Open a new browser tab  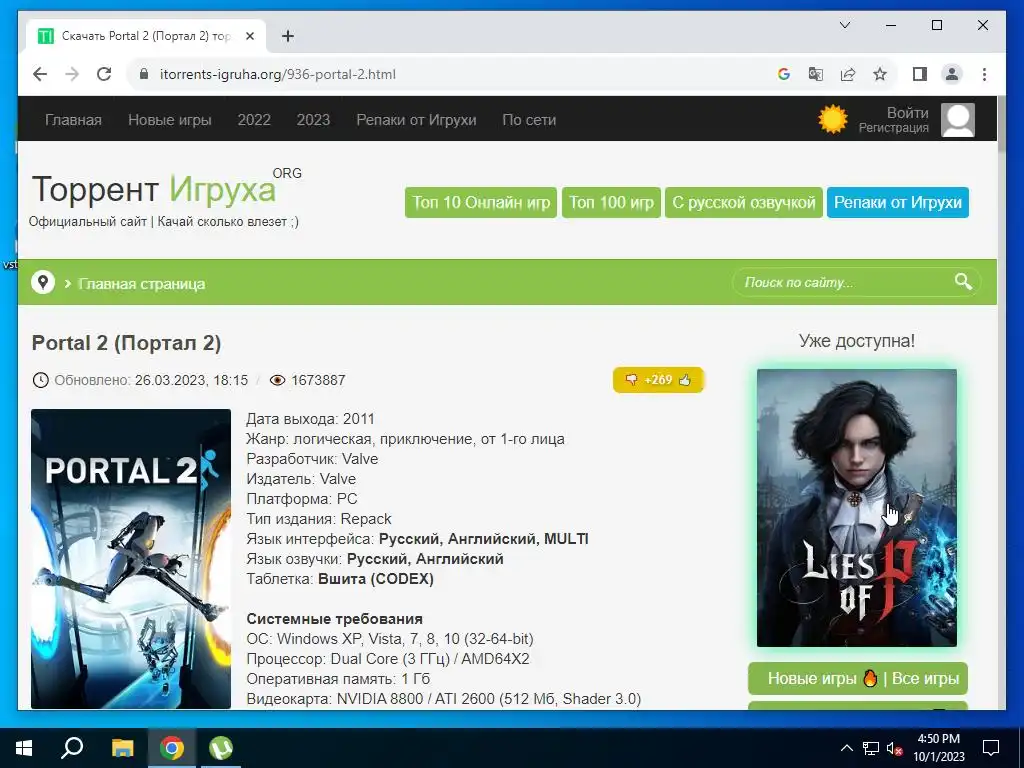coord(288,37)
